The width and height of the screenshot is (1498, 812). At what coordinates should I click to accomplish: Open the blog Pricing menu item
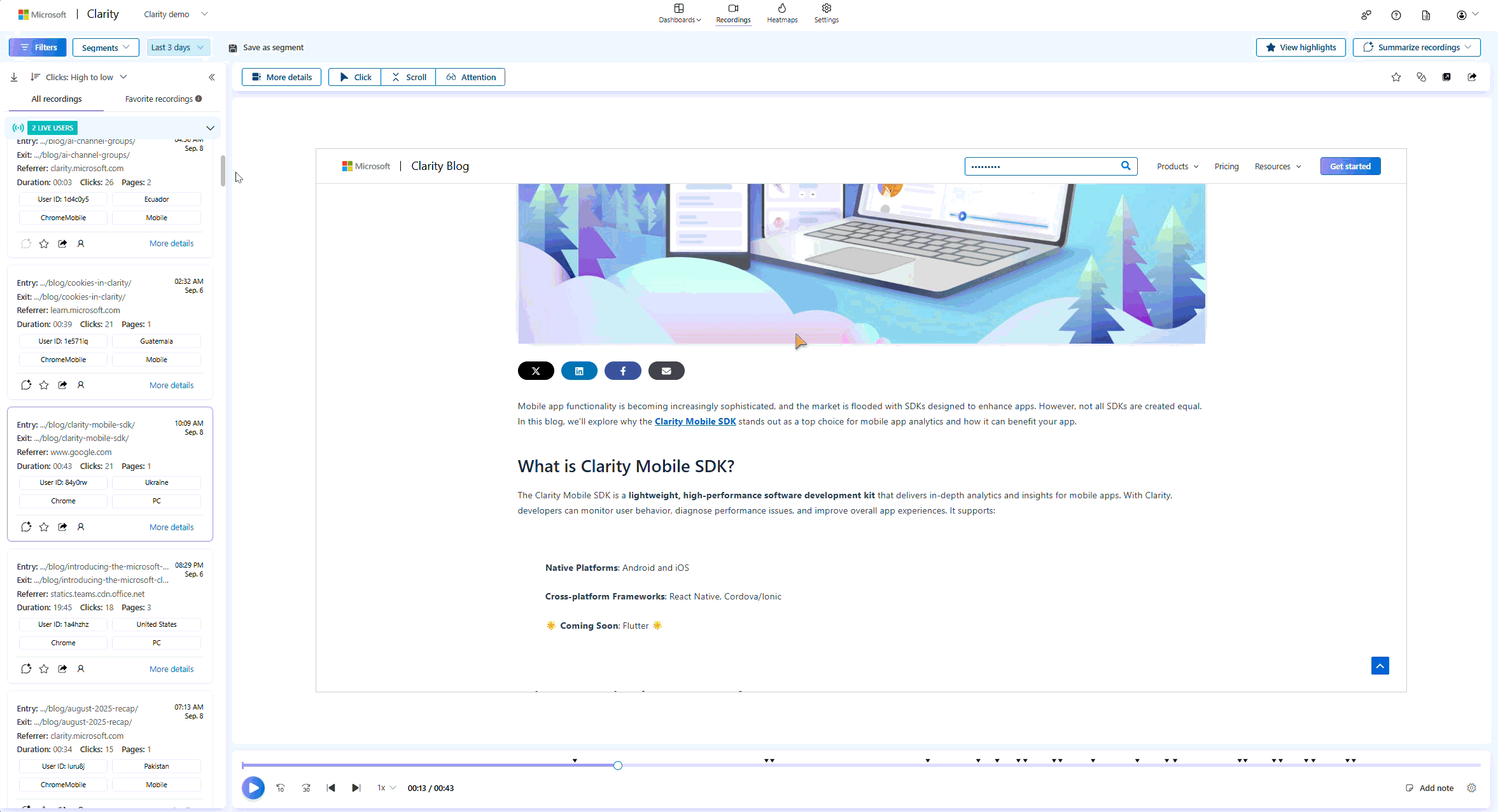(x=1226, y=166)
